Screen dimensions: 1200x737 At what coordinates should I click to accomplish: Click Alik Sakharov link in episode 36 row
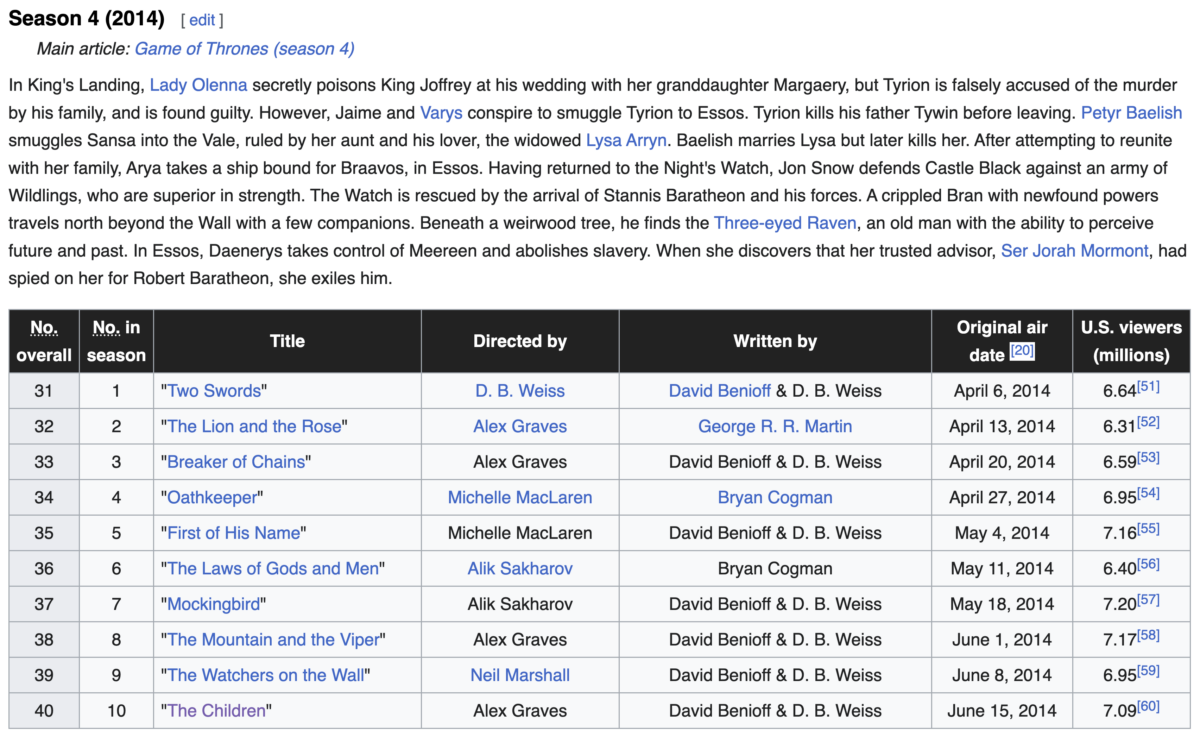[x=520, y=568]
